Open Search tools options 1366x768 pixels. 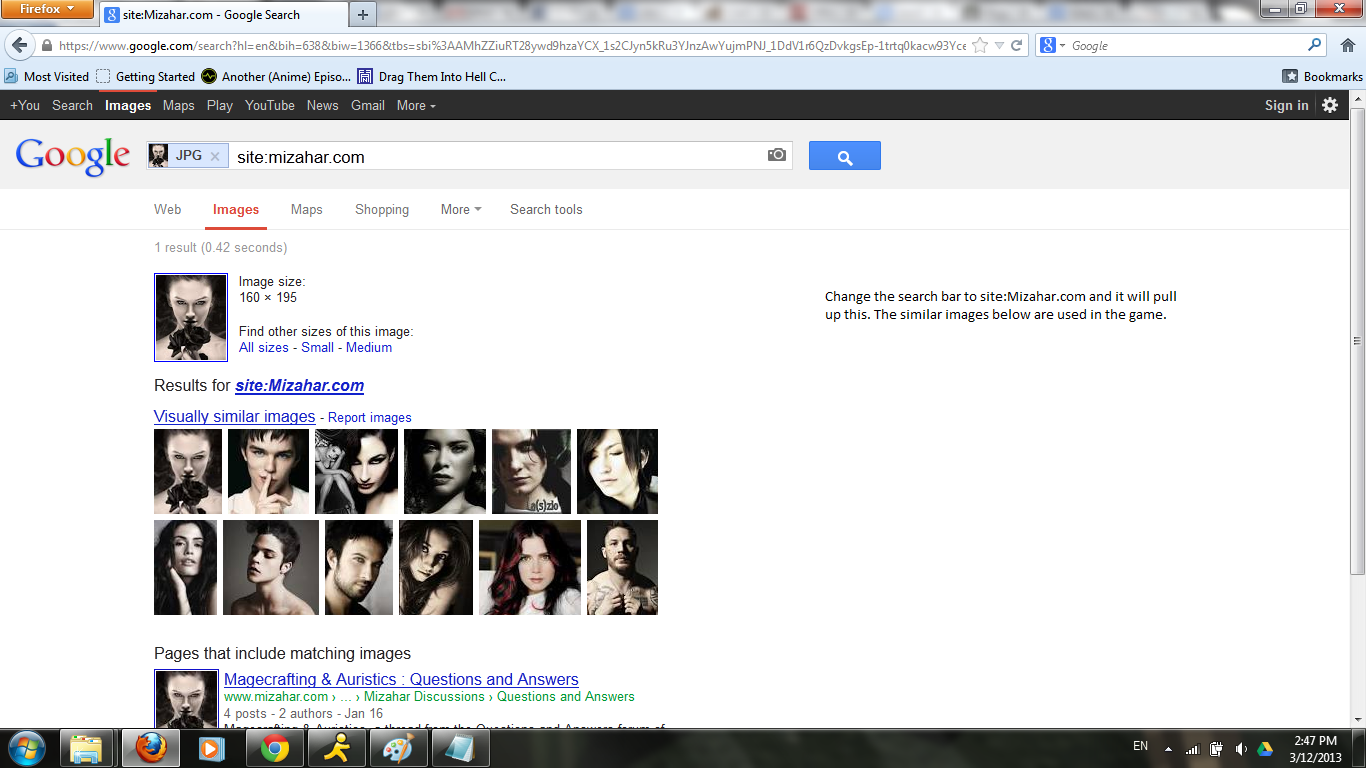pos(546,209)
